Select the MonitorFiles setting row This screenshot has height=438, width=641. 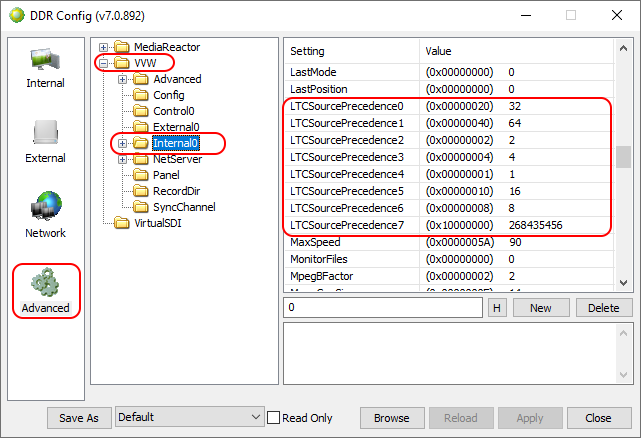449,259
